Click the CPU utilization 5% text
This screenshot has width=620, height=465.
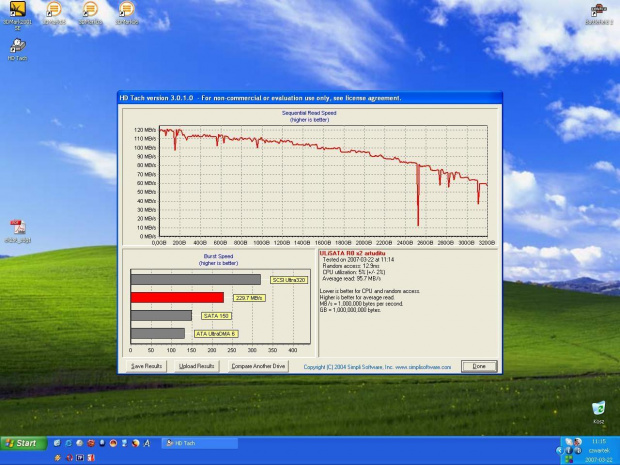354,272
